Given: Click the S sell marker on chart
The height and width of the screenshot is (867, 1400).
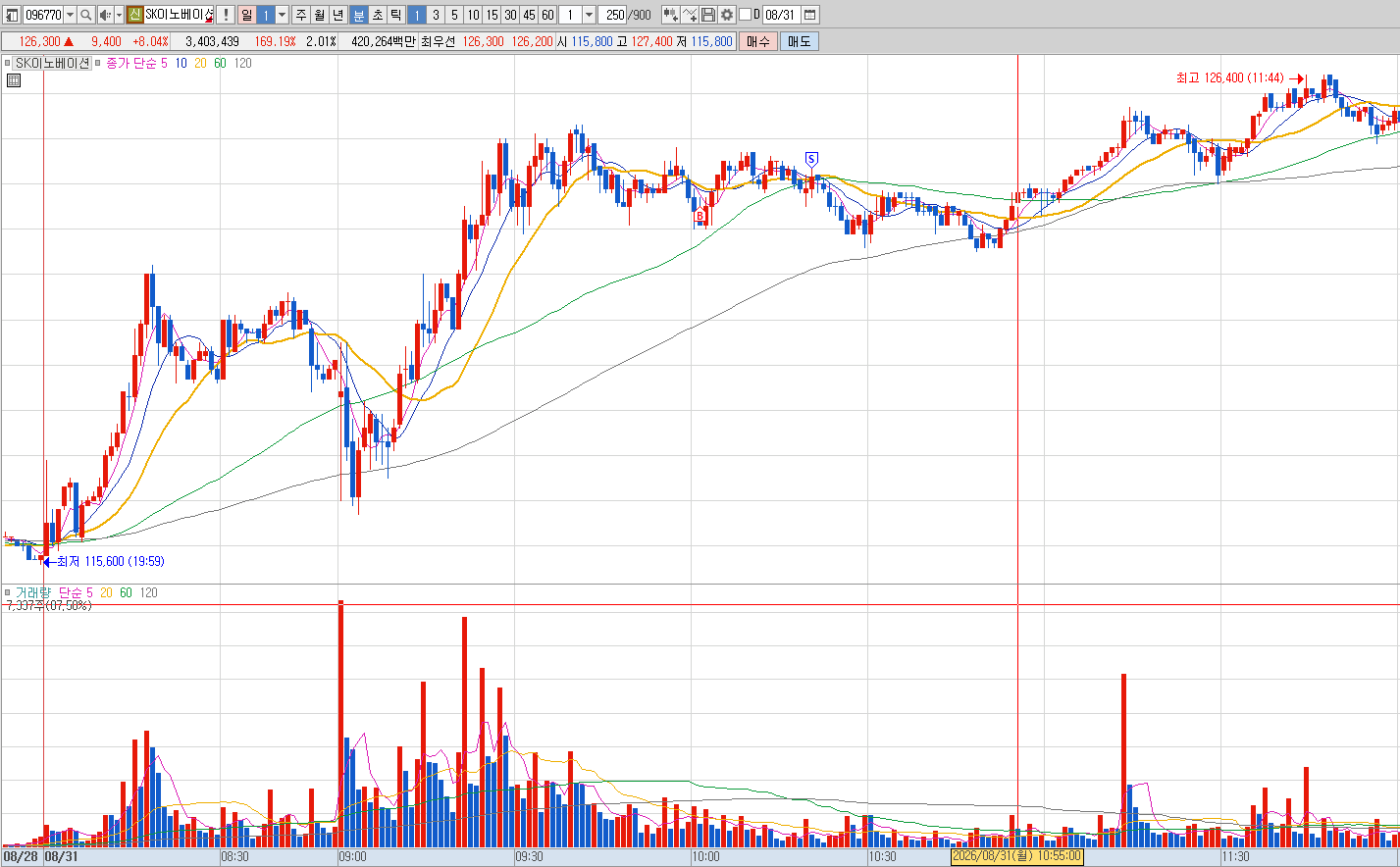Looking at the screenshot, I should (x=811, y=158).
